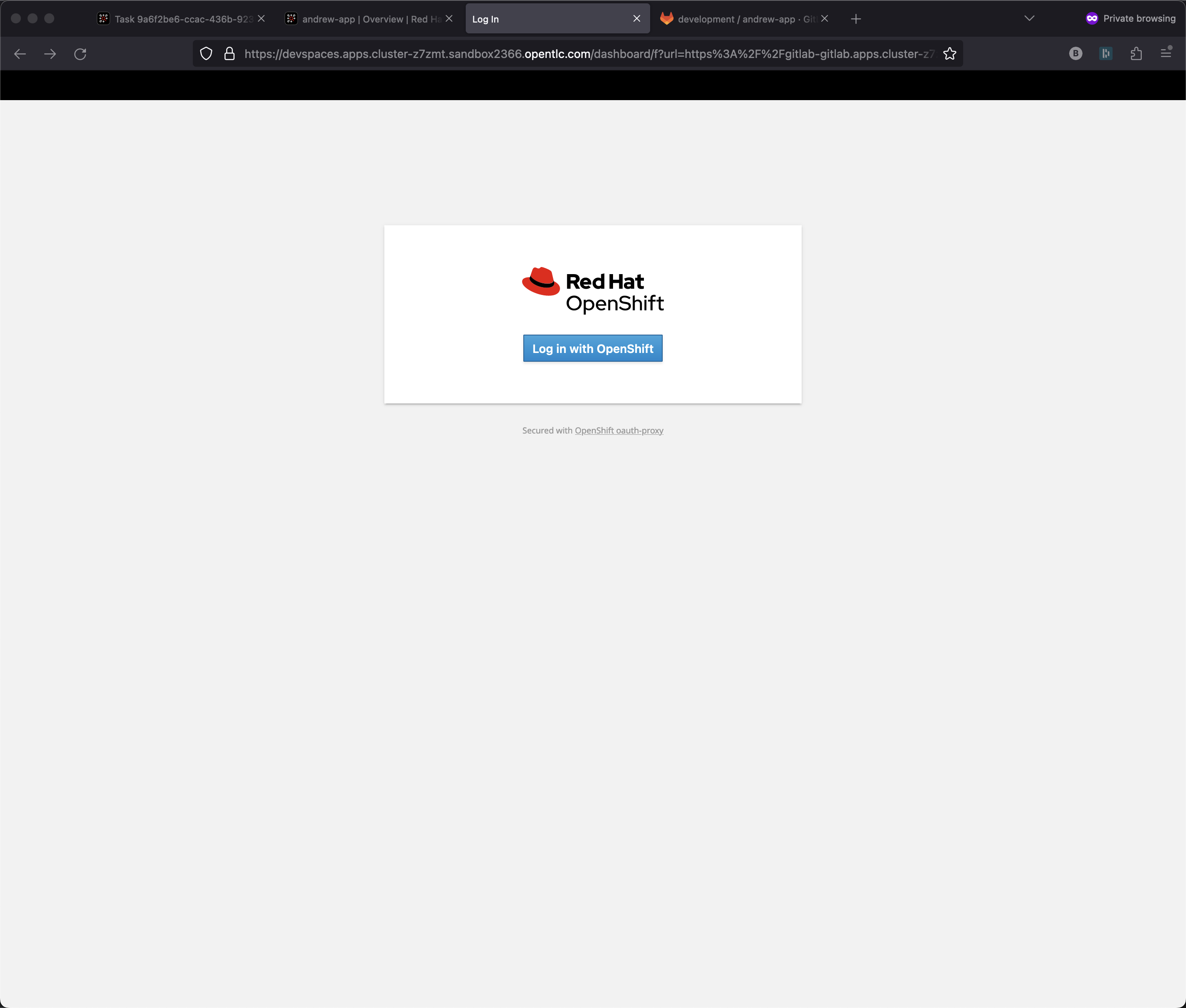1186x1008 pixels.
Task: Click the forward navigation arrow
Action: tap(50, 54)
